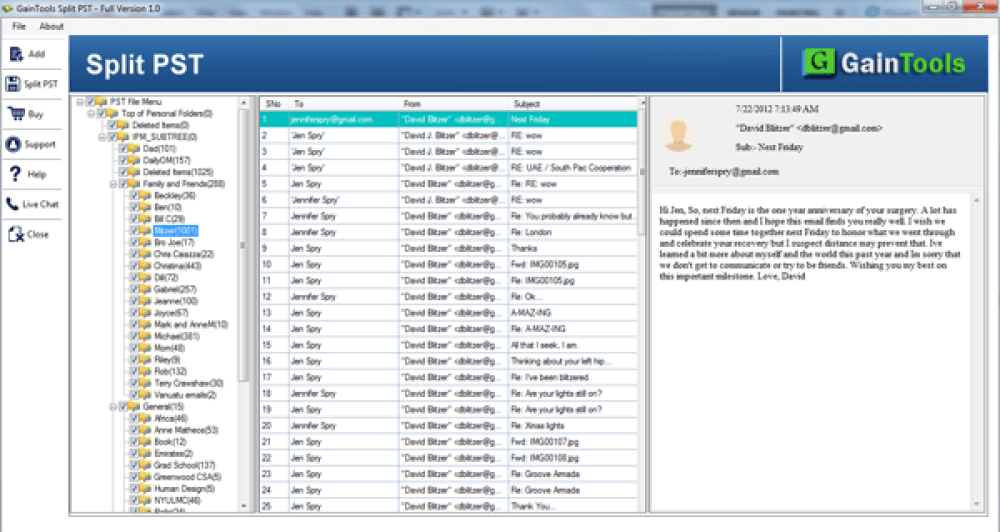Image resolution: width=1000 pixels, height=532 pixels.
Task: Collapse the General(15) tree node
Action: [x=112, y=407]
